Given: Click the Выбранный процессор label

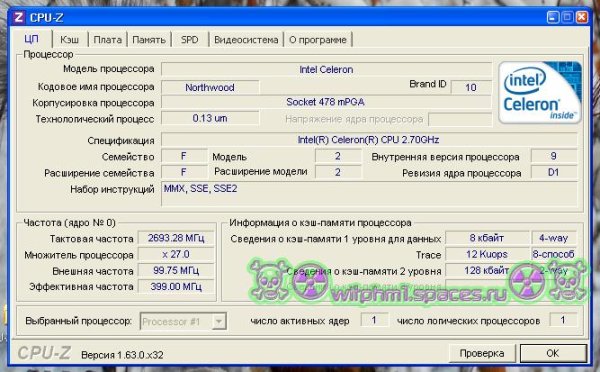Looking at the screenshot, I should click(x=78, y=321).
